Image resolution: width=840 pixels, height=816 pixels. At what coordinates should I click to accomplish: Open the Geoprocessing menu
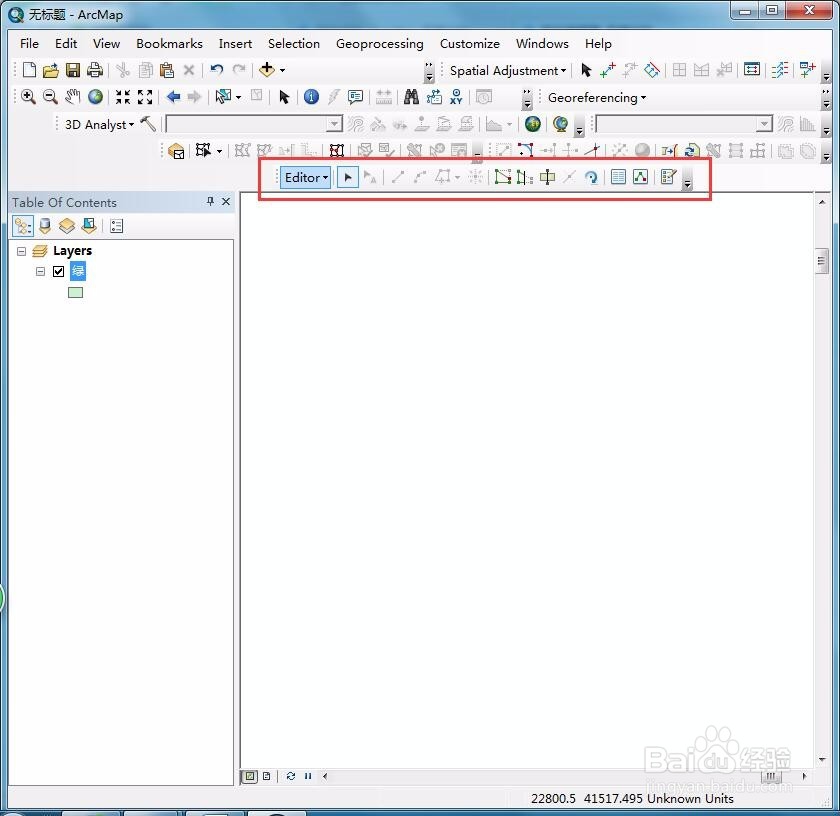379,44
